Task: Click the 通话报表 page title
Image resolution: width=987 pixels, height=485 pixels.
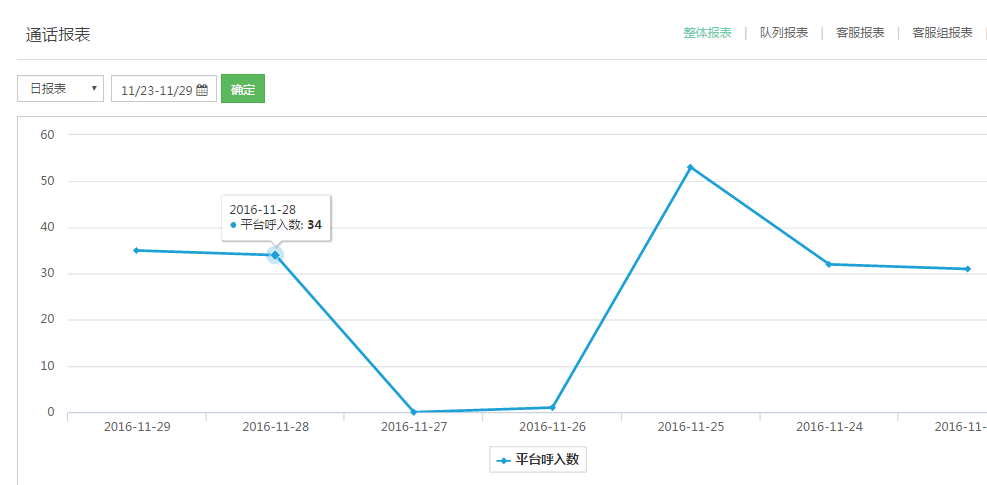Action: point(58,34)
